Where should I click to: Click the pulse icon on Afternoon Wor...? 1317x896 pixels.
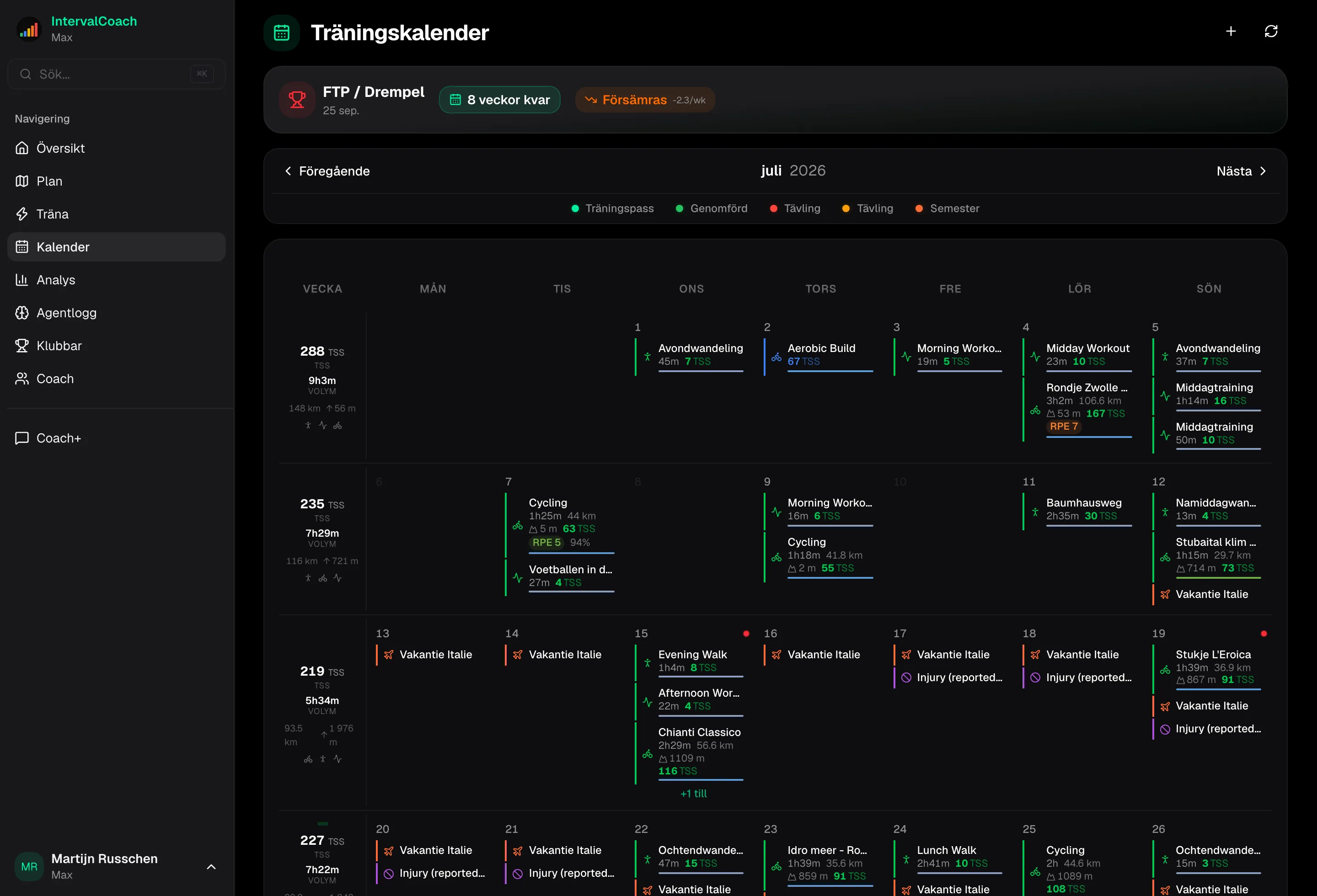pyautogui.click(x=647, y=702)
